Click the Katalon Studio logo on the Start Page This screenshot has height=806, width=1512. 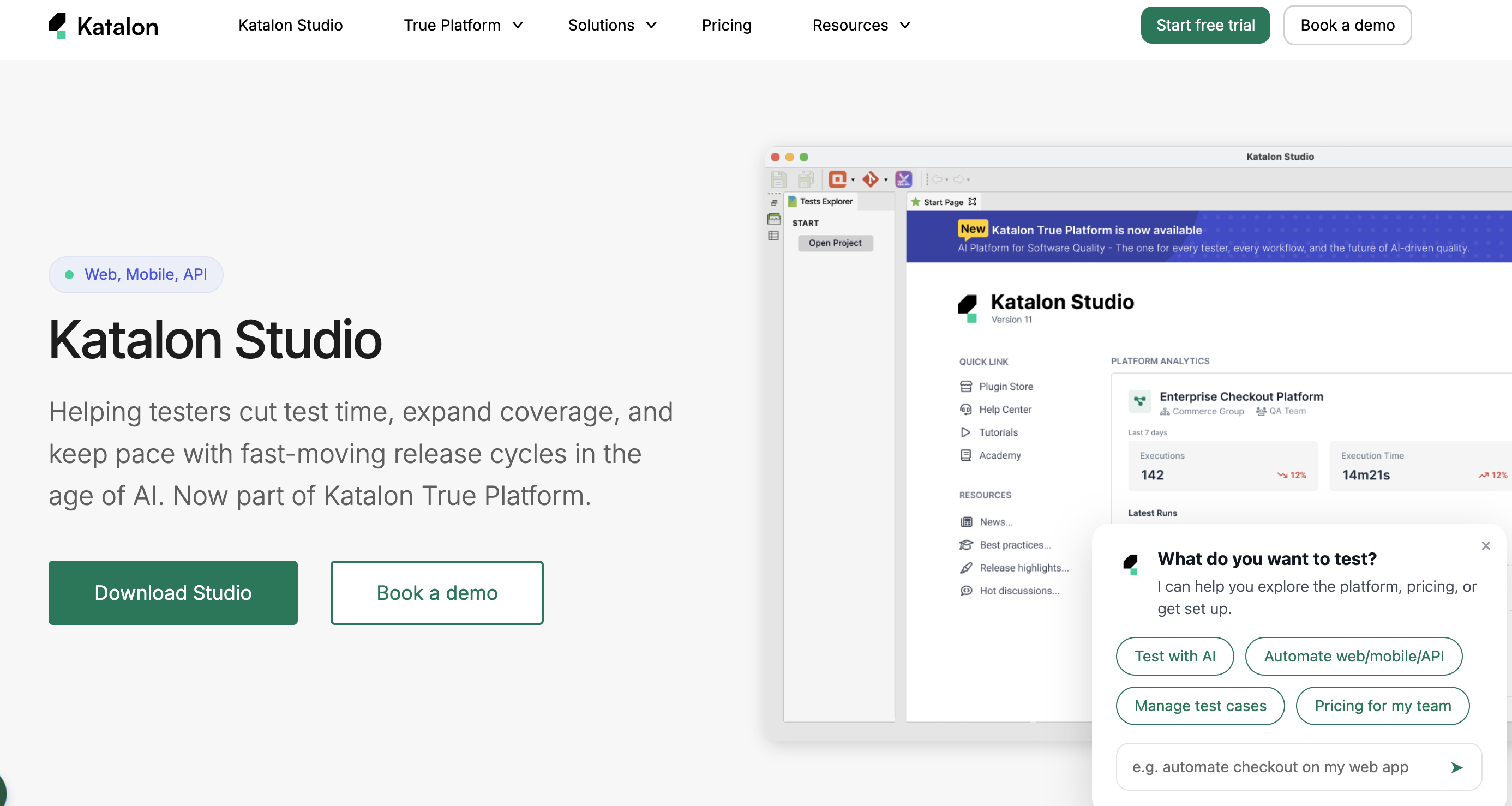(967, 308)
